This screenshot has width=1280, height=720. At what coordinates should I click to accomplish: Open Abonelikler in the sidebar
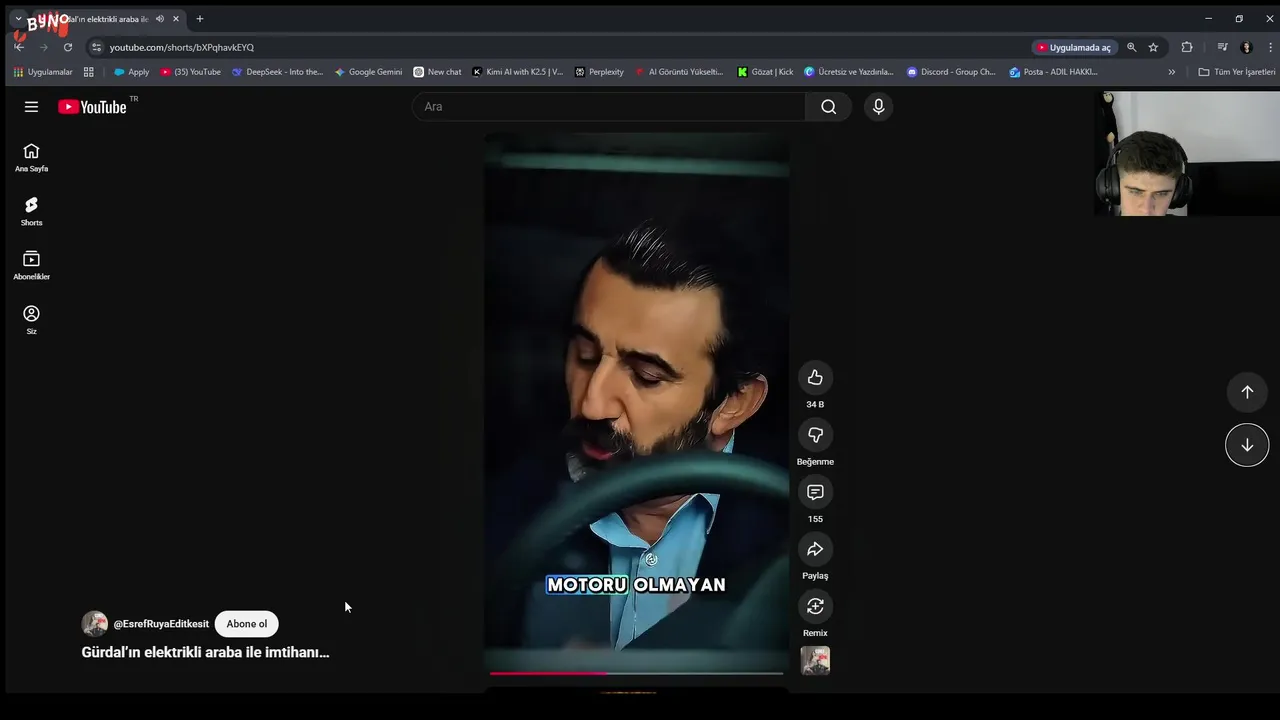(31, 265)
